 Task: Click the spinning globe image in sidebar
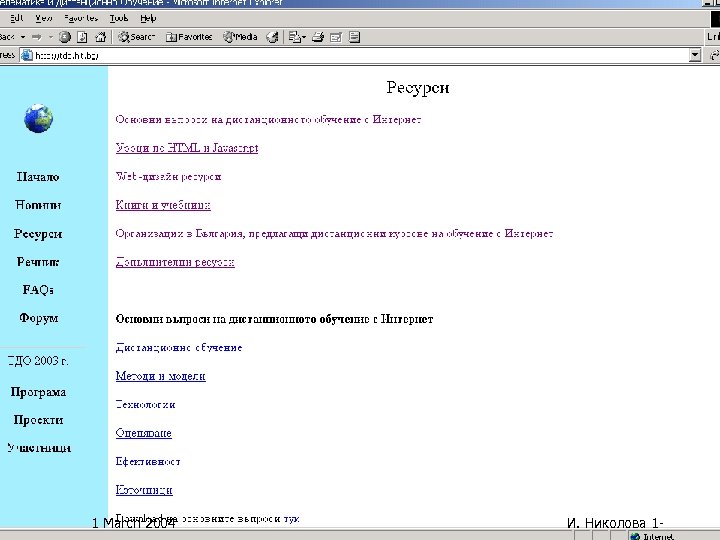pyautogui.click(x=39, y=118)
